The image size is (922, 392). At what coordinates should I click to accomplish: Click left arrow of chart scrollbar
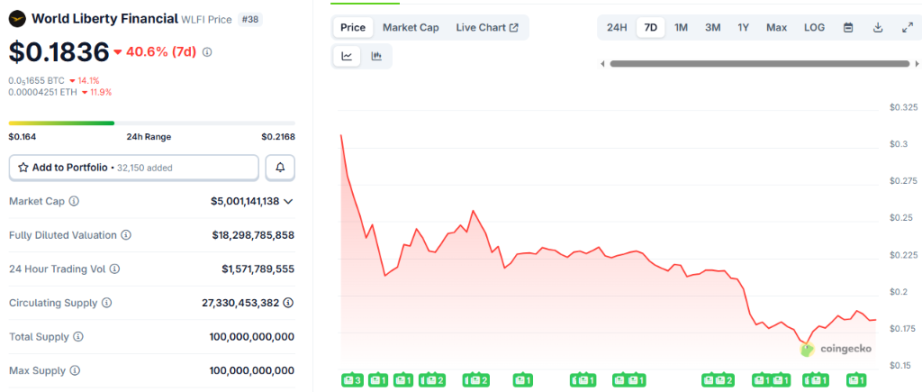coord(602,63)
